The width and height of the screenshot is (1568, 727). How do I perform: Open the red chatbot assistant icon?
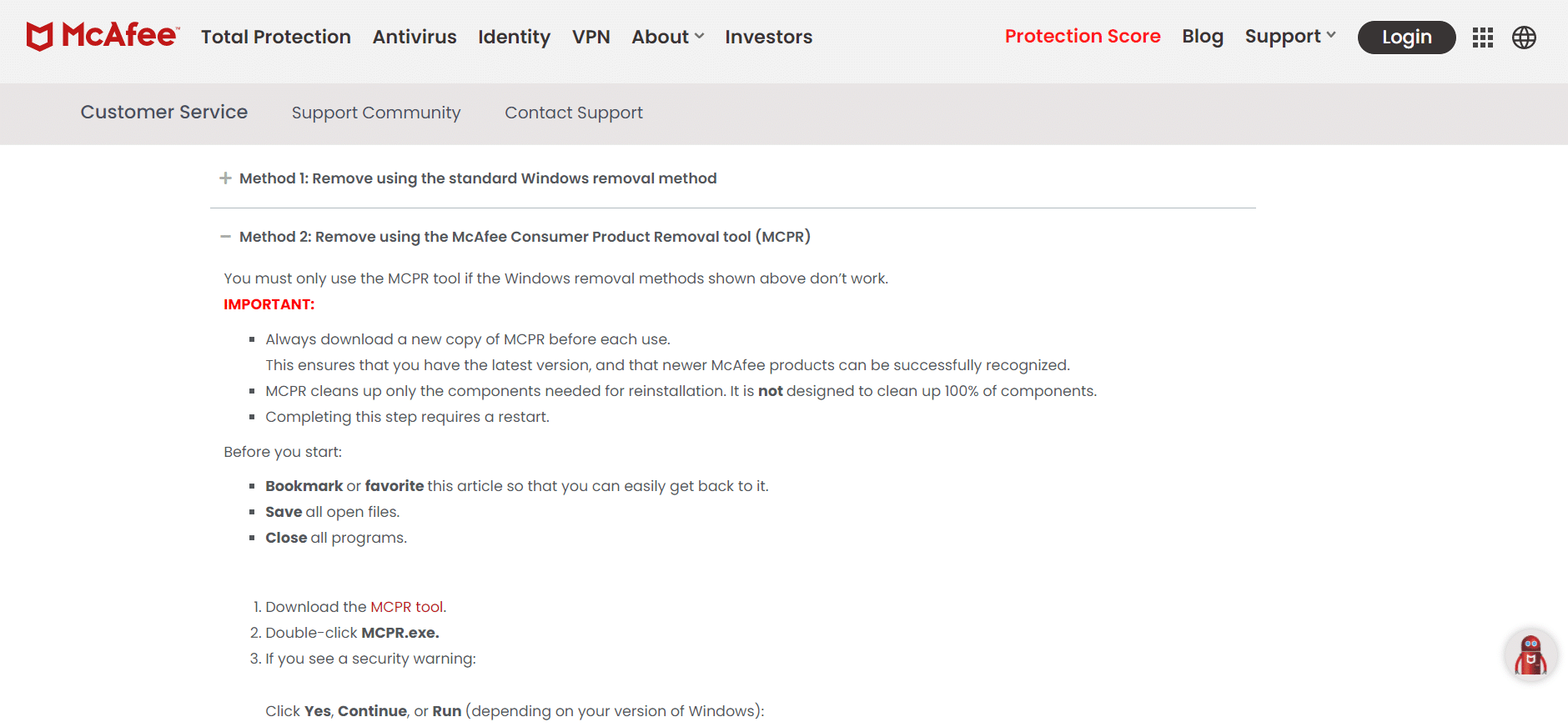[x=1530, y=655]
